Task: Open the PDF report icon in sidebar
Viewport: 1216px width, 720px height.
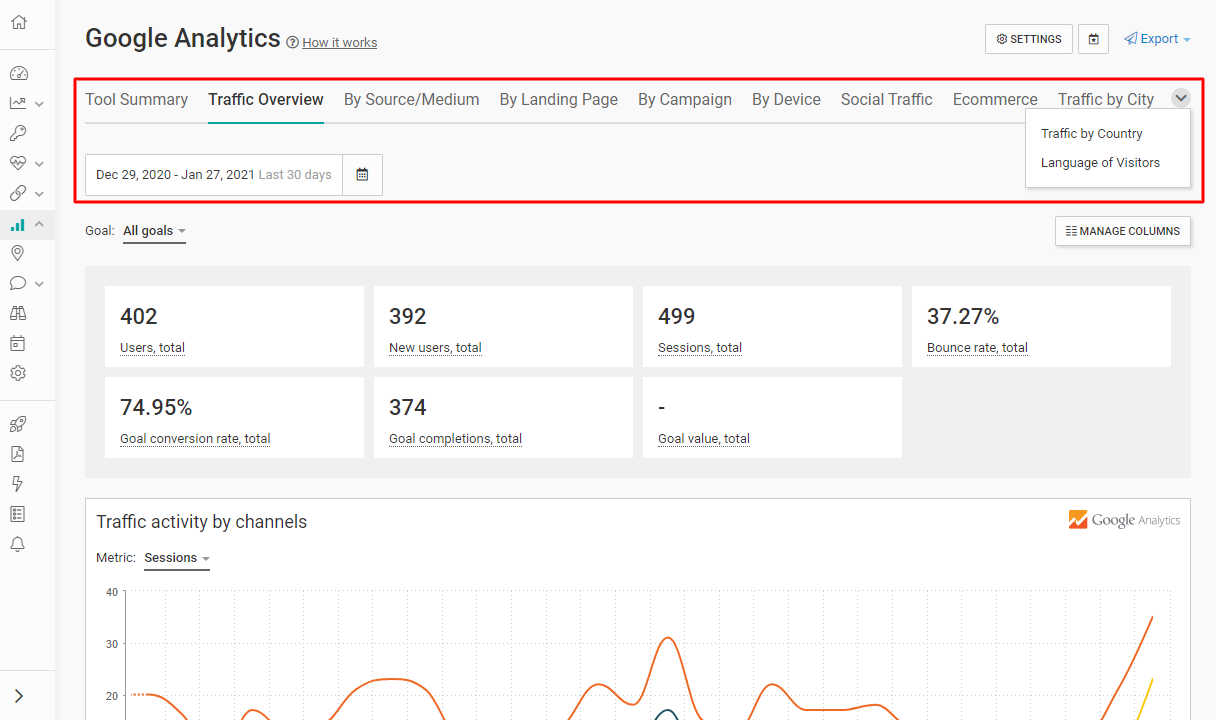Action: [18, 454]
